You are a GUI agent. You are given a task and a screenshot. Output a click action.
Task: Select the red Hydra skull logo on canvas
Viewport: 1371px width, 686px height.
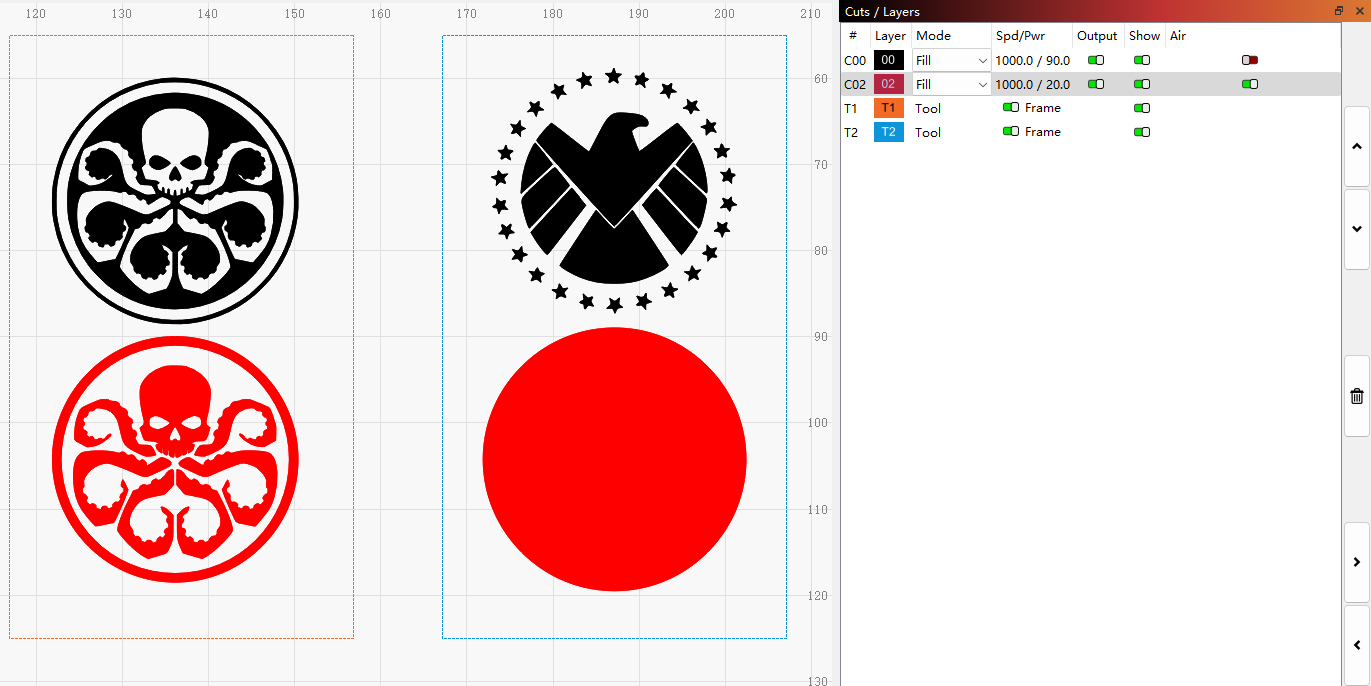[175, 460]
